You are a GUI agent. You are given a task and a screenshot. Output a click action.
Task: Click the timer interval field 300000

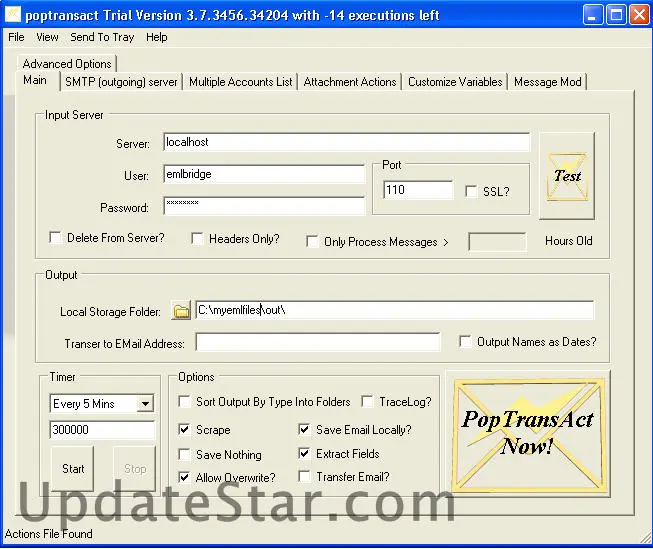[x=102, y=430]
